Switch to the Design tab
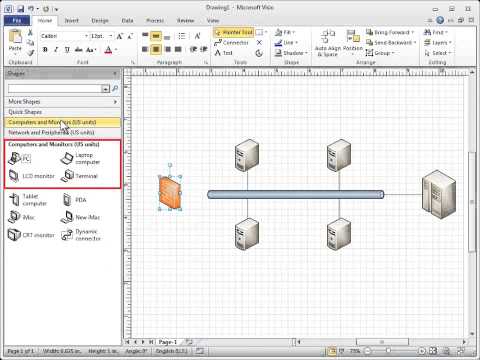The width and height of the screenshot is (480, 360). [x=100, y=21]
